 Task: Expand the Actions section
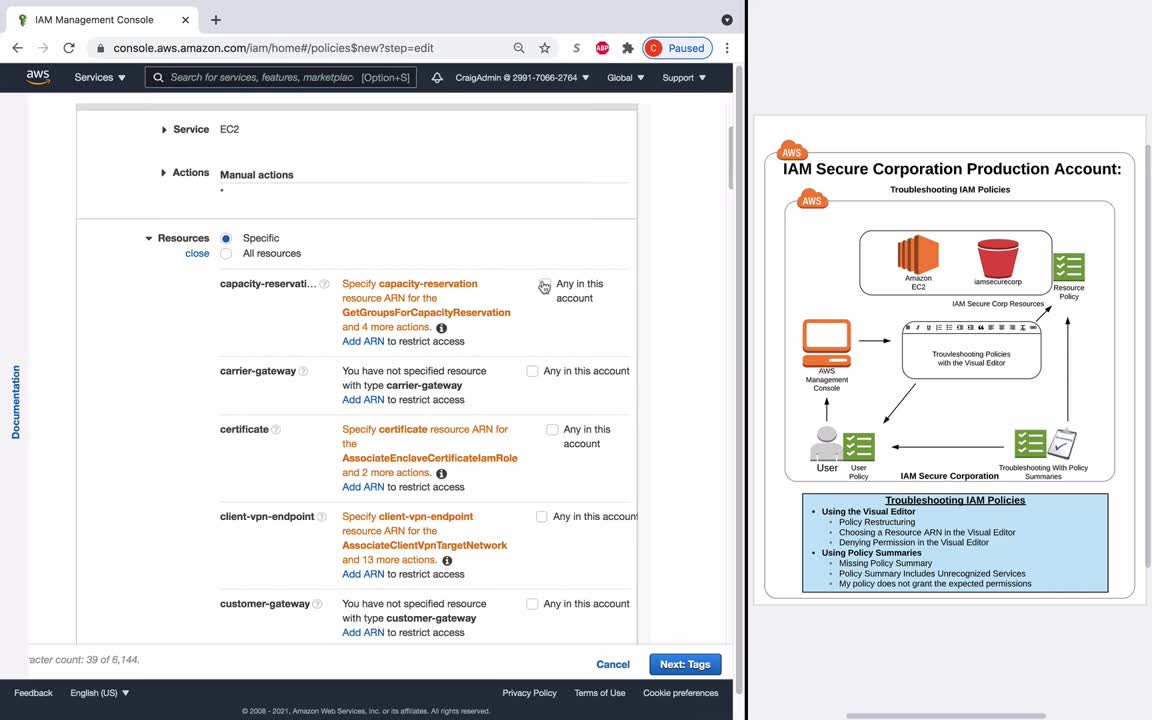point(163,173)
